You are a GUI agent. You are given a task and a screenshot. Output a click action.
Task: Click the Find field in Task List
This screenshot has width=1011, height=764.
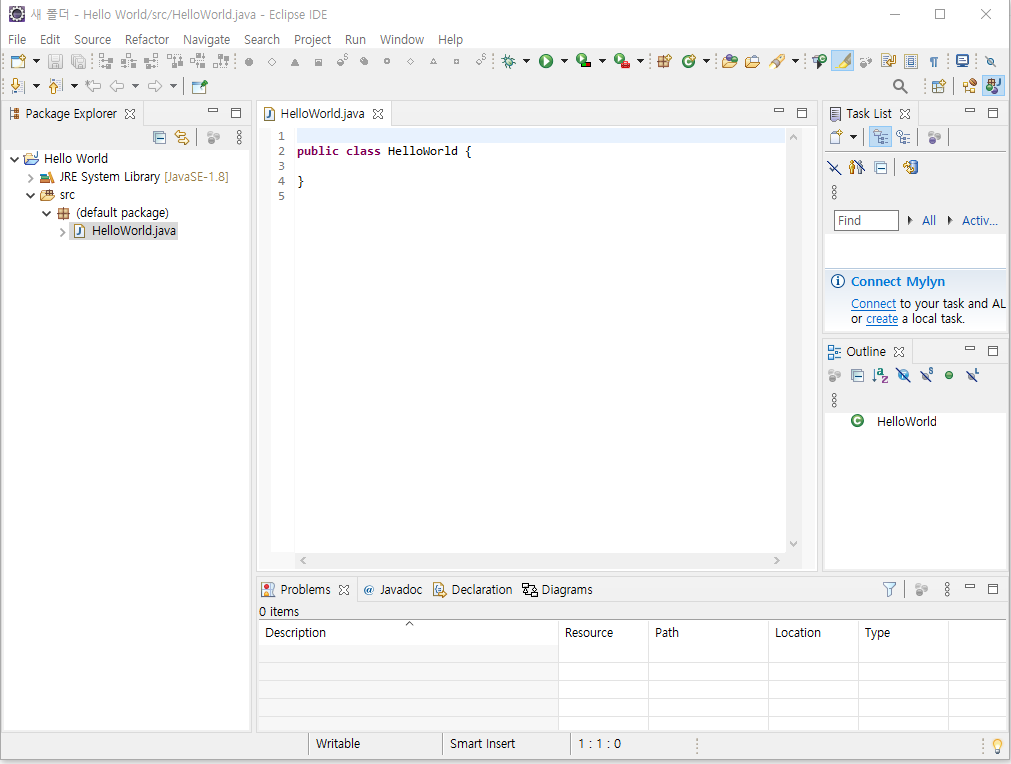point(866,220)
